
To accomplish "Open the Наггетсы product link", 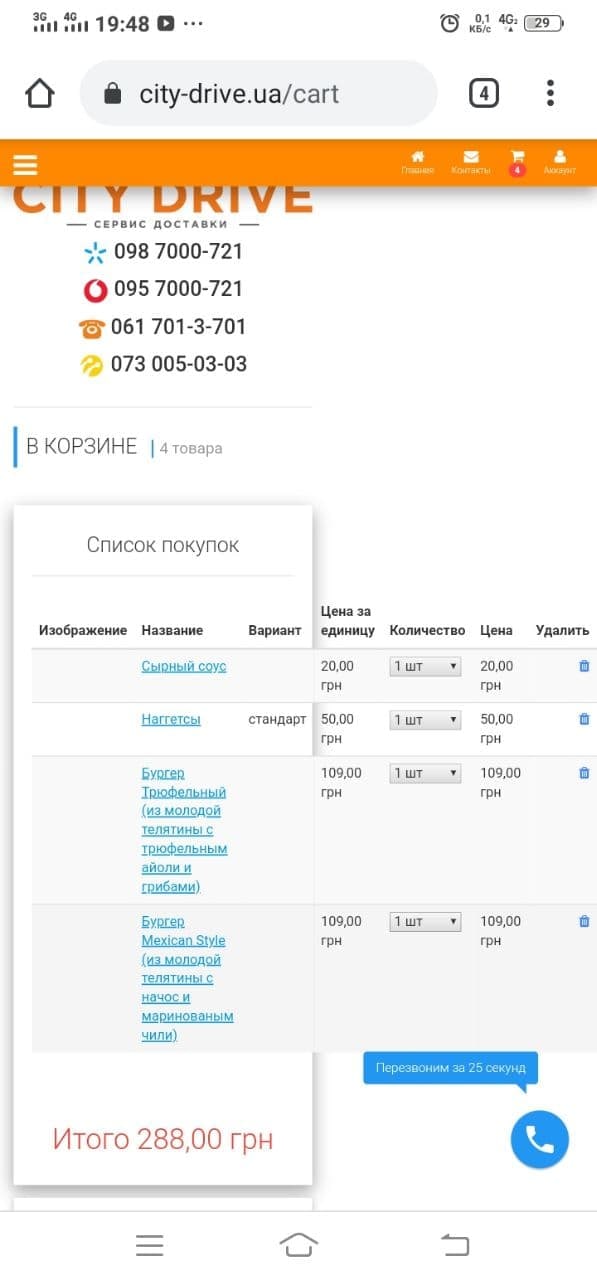I will click(171, 719).
